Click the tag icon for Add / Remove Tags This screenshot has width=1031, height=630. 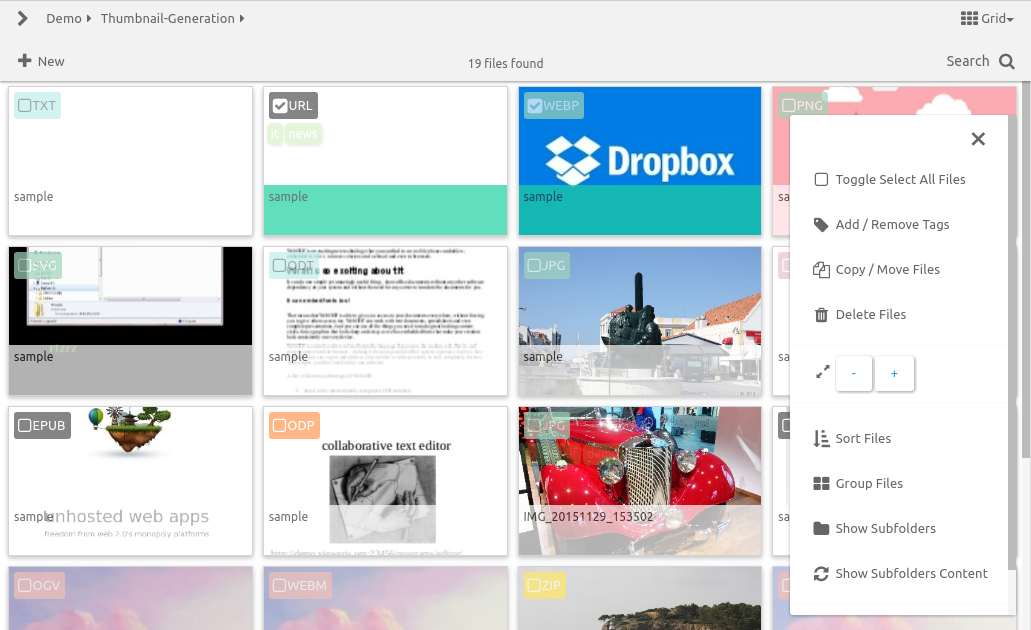point(821,225)
